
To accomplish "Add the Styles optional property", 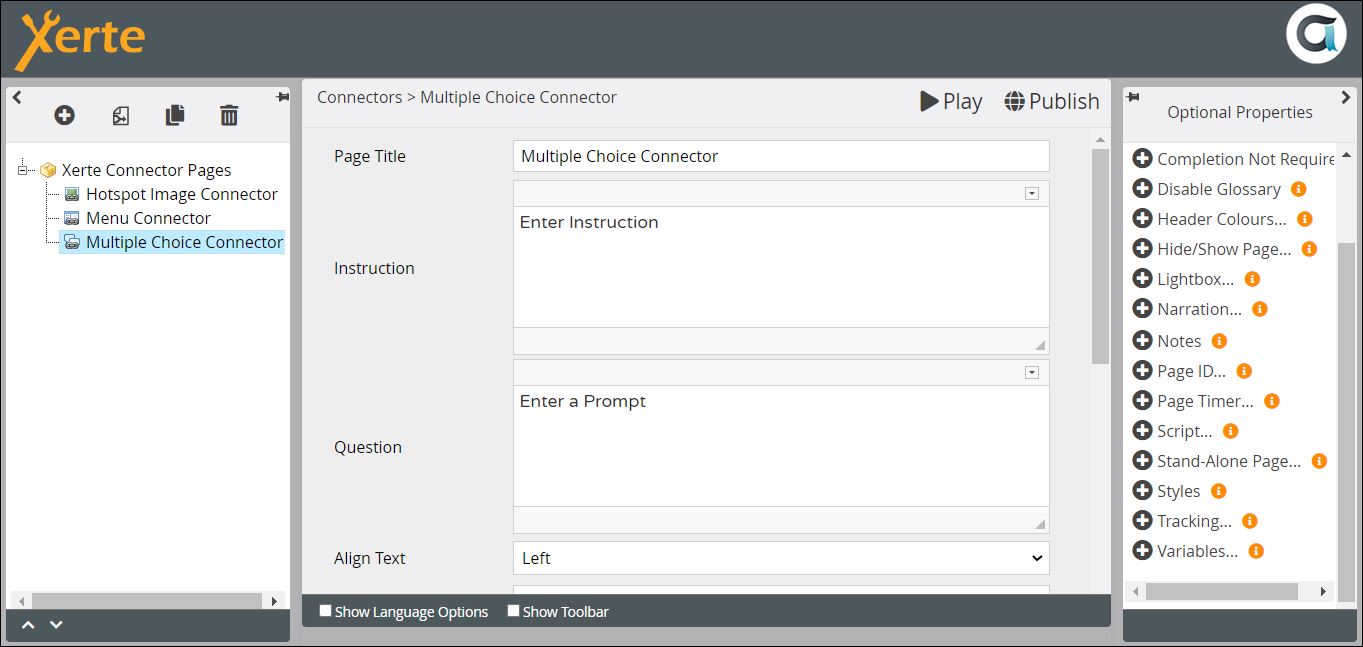I will pos(1142,490).
